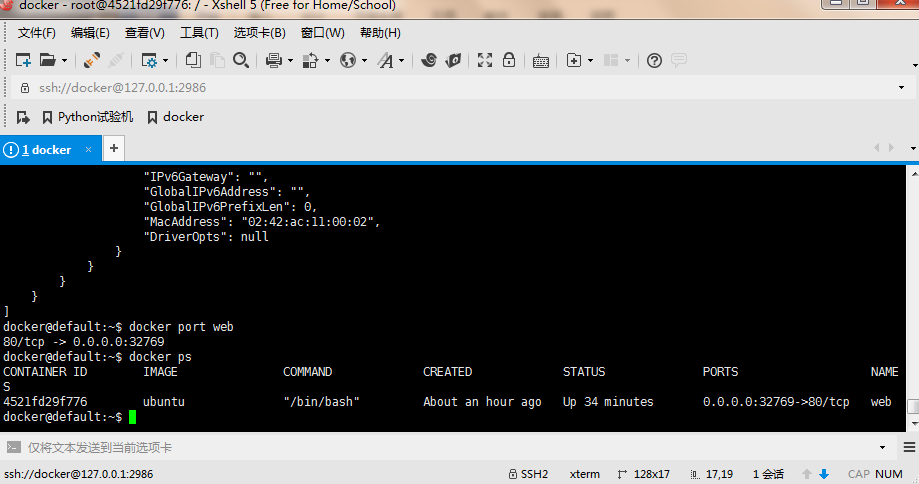Click the Help question mark icon

click(x=654, y=60)
